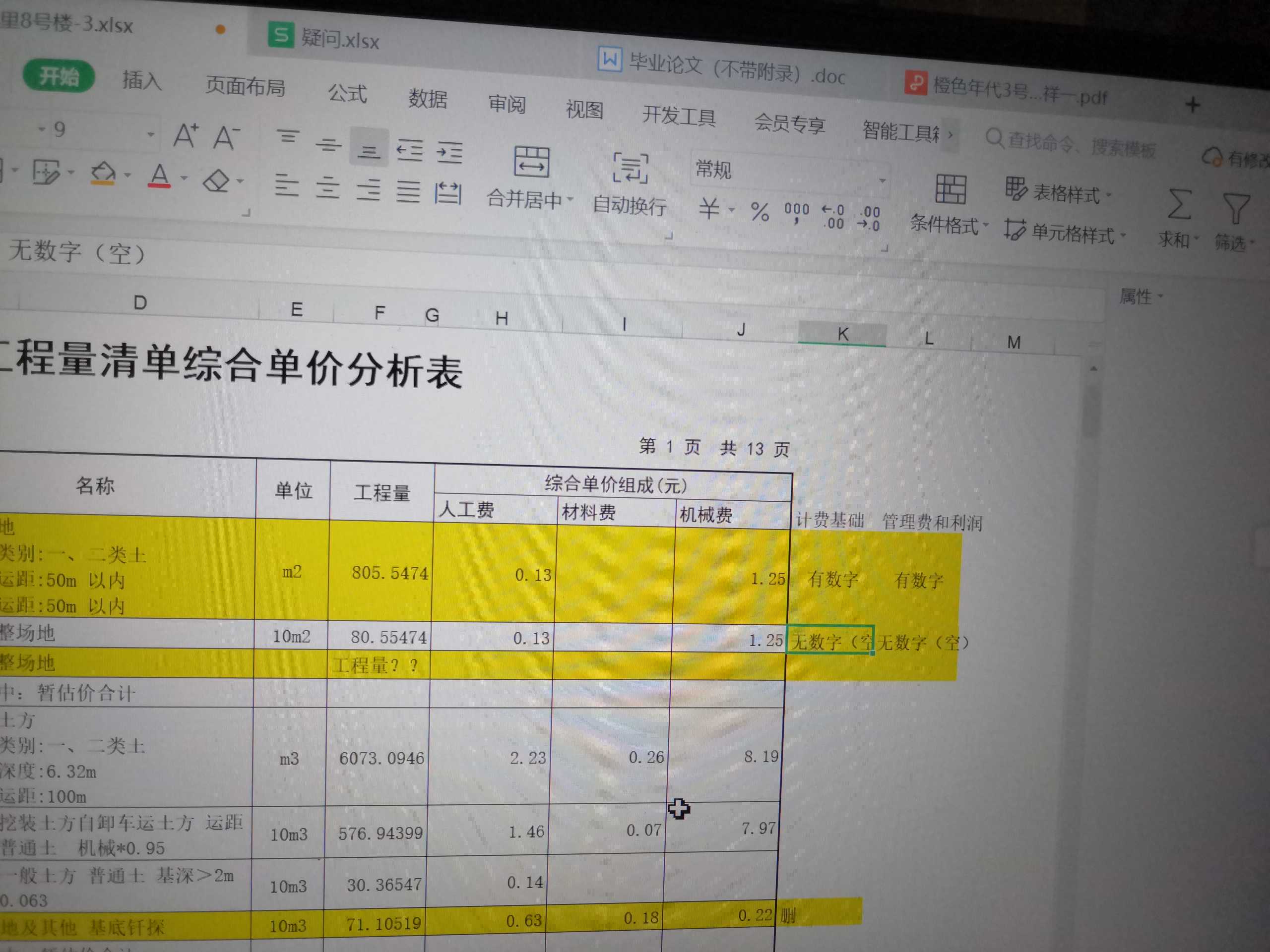The width and height of the screenshot is (1270, 952).
Task: Click the filter funnel icon
Action: coord(1236,208)
